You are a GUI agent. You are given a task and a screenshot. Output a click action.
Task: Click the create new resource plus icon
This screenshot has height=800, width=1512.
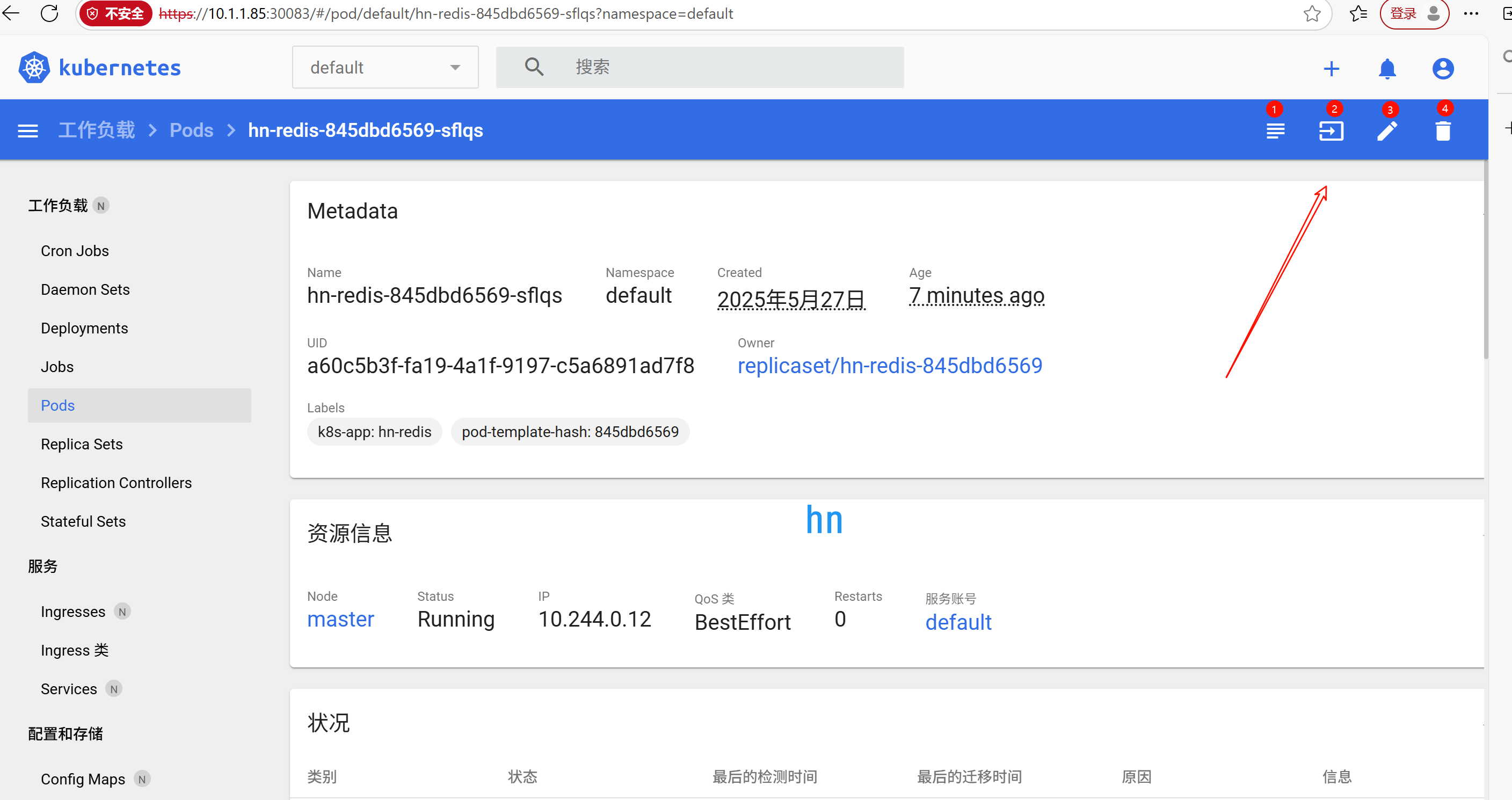[x=1331, y=69]
